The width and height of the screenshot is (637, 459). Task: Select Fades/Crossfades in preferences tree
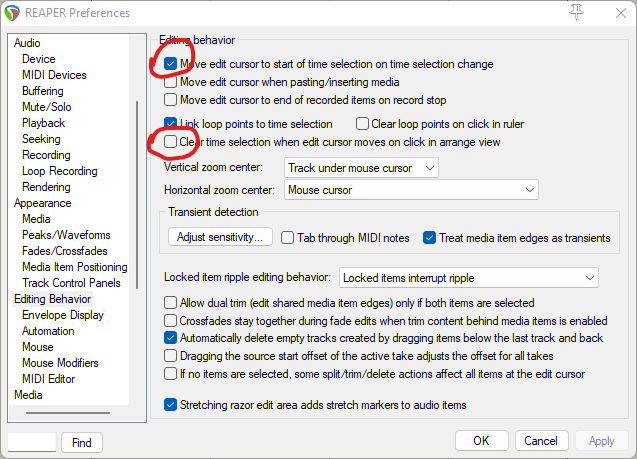coord(65,251)
